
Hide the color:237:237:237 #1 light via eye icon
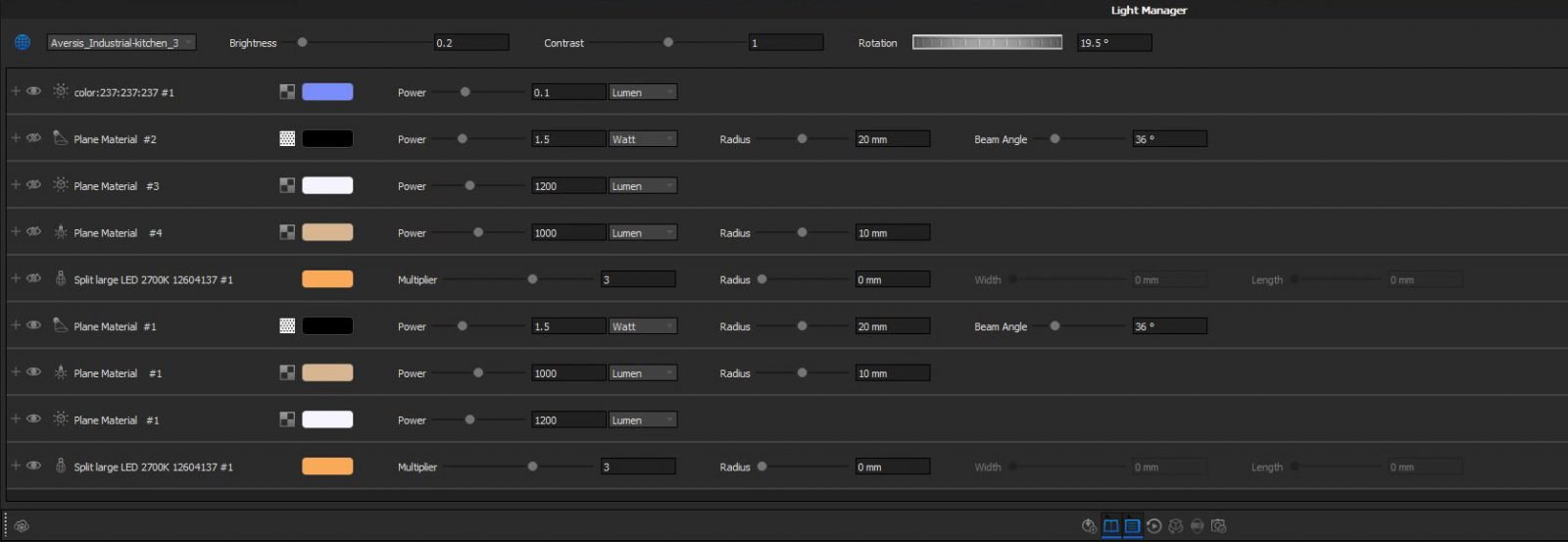pyautogui.click(x=34, y=91)
